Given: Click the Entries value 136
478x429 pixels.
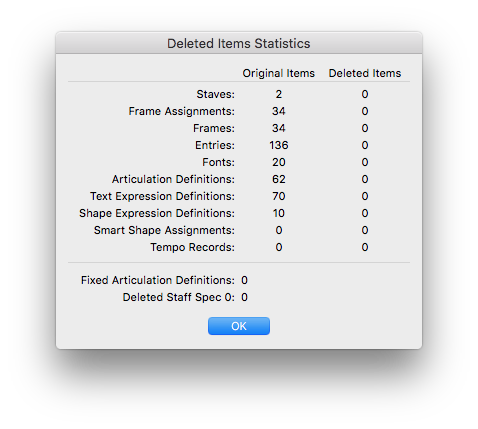Looking at the screenshot, I should click(279, 145).
